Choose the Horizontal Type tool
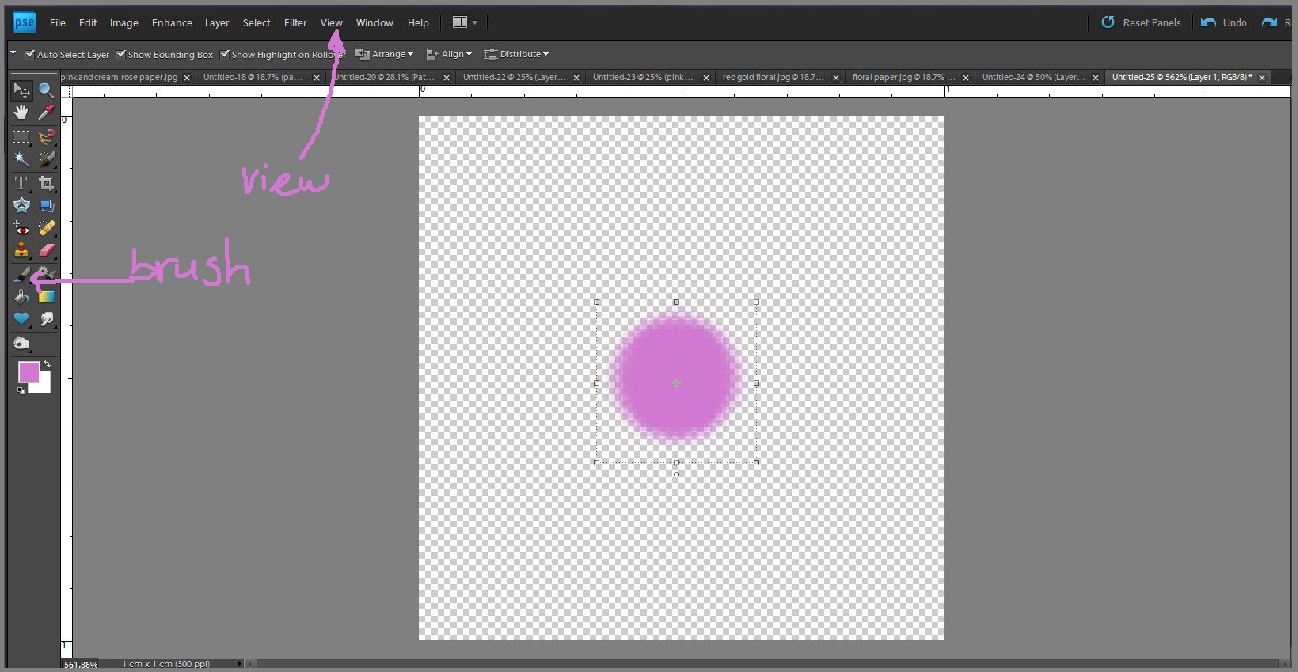The height and width of the screenshot is (672, 1298). [x=21, y=182]
